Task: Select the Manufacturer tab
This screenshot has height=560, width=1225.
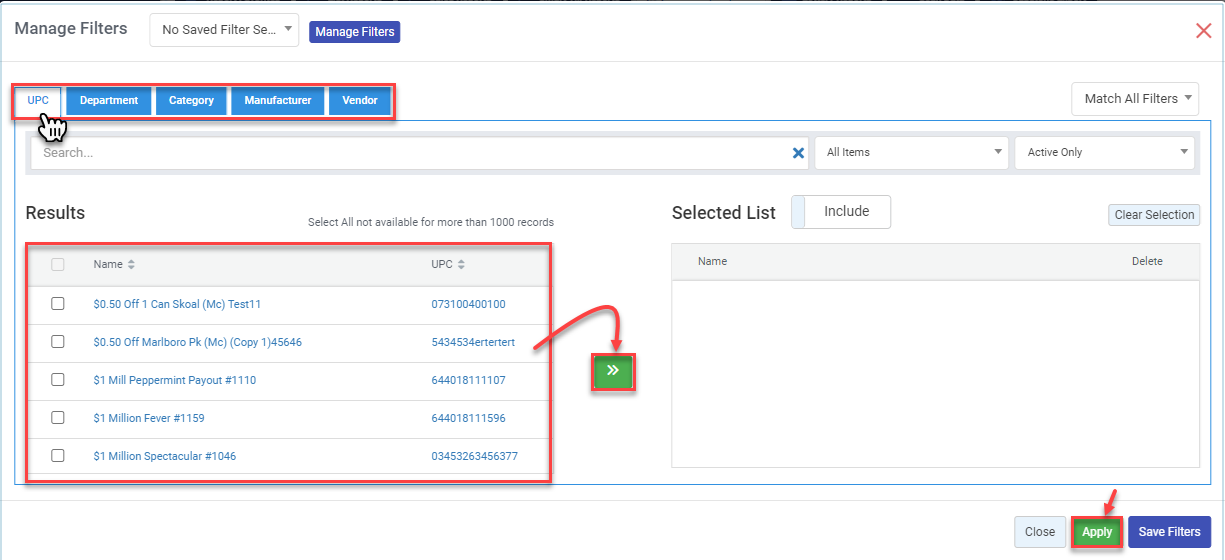Action: [x=278, y=101]
